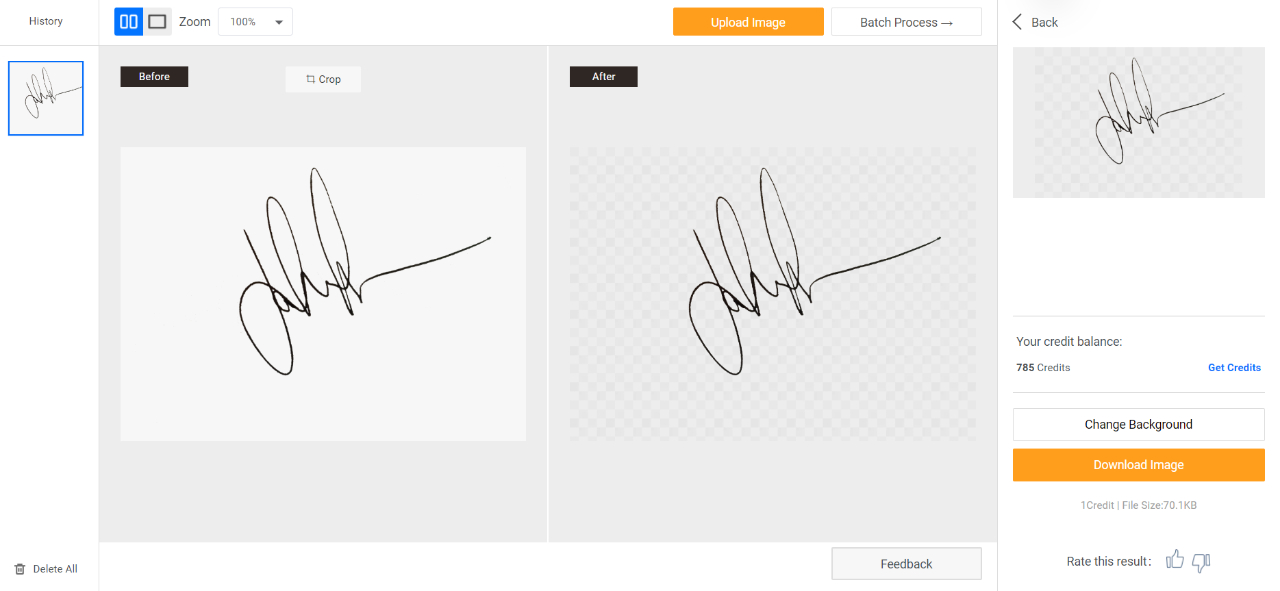Open the Zoom percentage dropdown

tap(255, 22)
